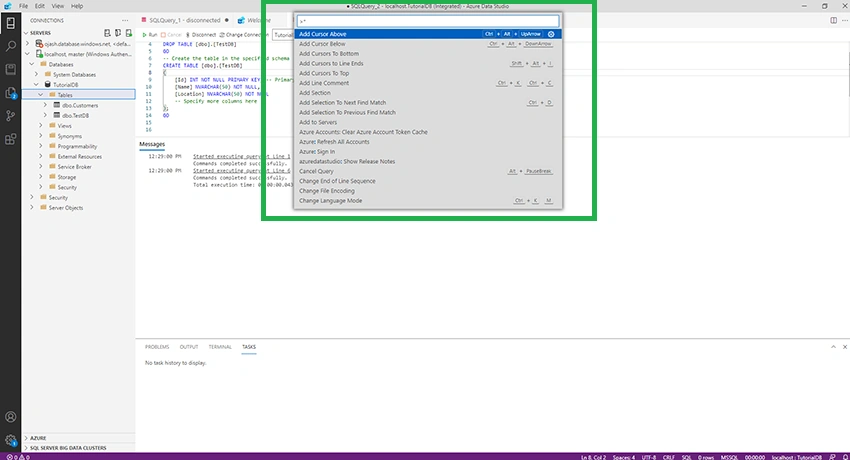Open the Source Control icon
The image size is (850, 460).
[x=10, y=116]
